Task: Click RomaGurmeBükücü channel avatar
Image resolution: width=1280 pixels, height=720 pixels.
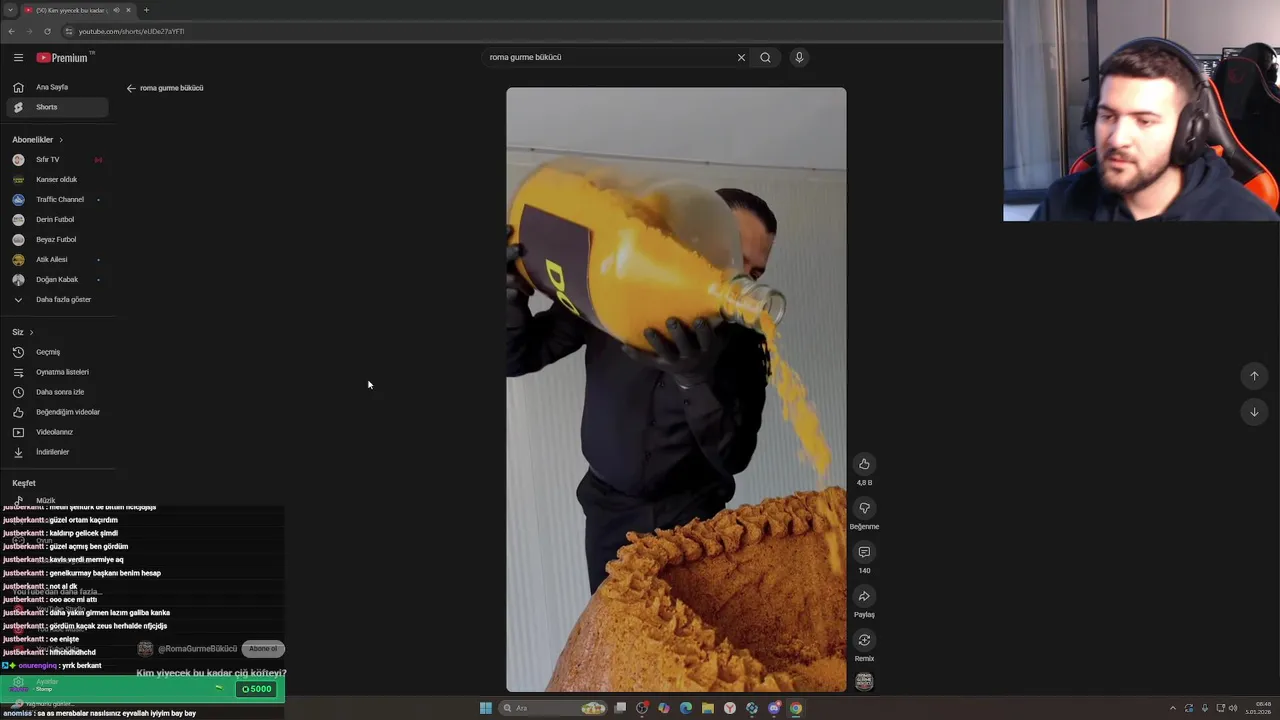Action: coord(145,649)
